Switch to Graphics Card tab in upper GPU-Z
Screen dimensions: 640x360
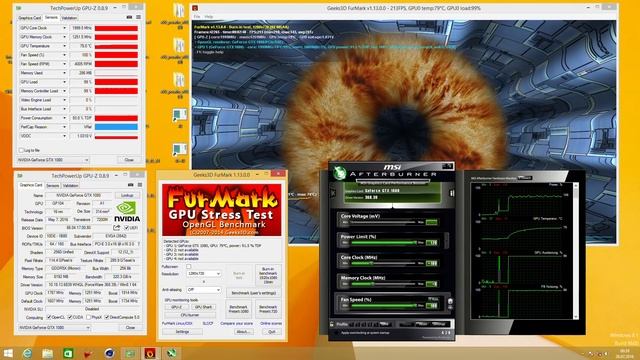tap(30, 18)
